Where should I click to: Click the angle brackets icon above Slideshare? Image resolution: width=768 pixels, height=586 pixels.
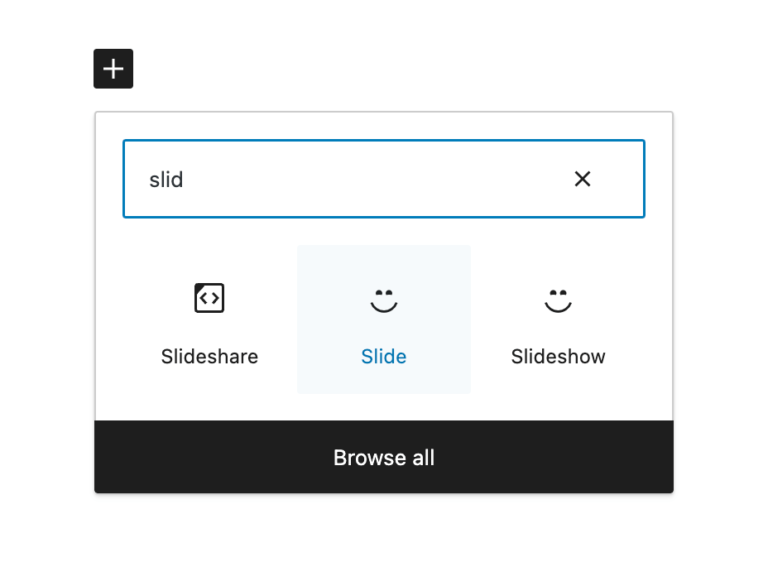tap(209, 298)
